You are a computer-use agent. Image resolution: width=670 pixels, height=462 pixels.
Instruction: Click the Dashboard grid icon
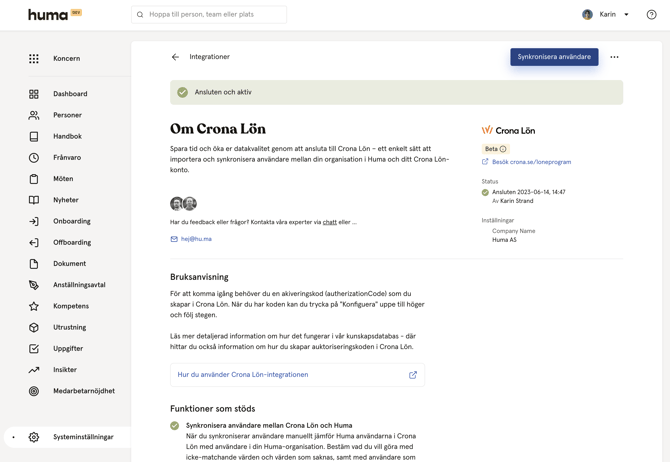34,94
